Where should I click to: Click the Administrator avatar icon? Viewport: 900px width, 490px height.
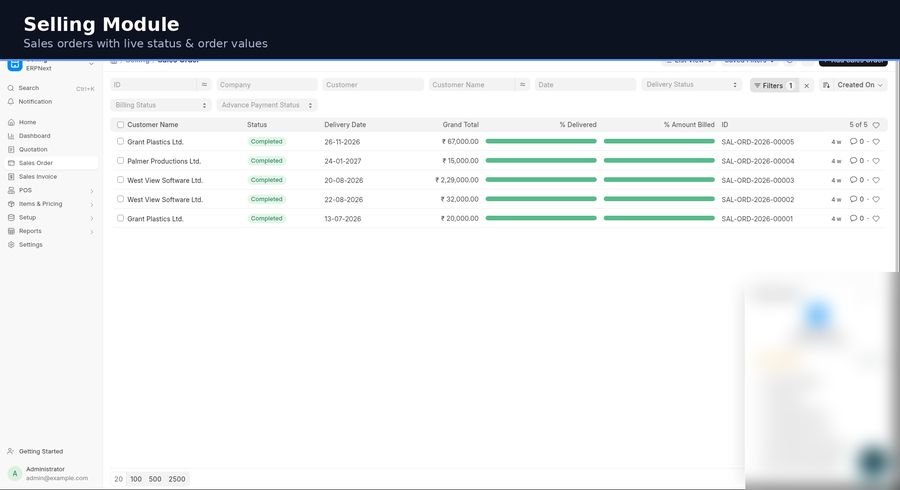point(14,473)
